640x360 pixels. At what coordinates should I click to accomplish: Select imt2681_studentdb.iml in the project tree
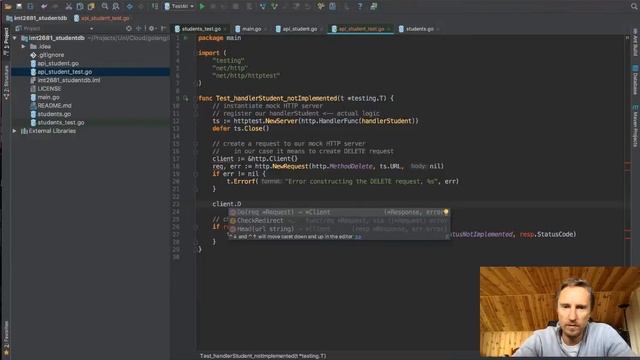point(69,80)
